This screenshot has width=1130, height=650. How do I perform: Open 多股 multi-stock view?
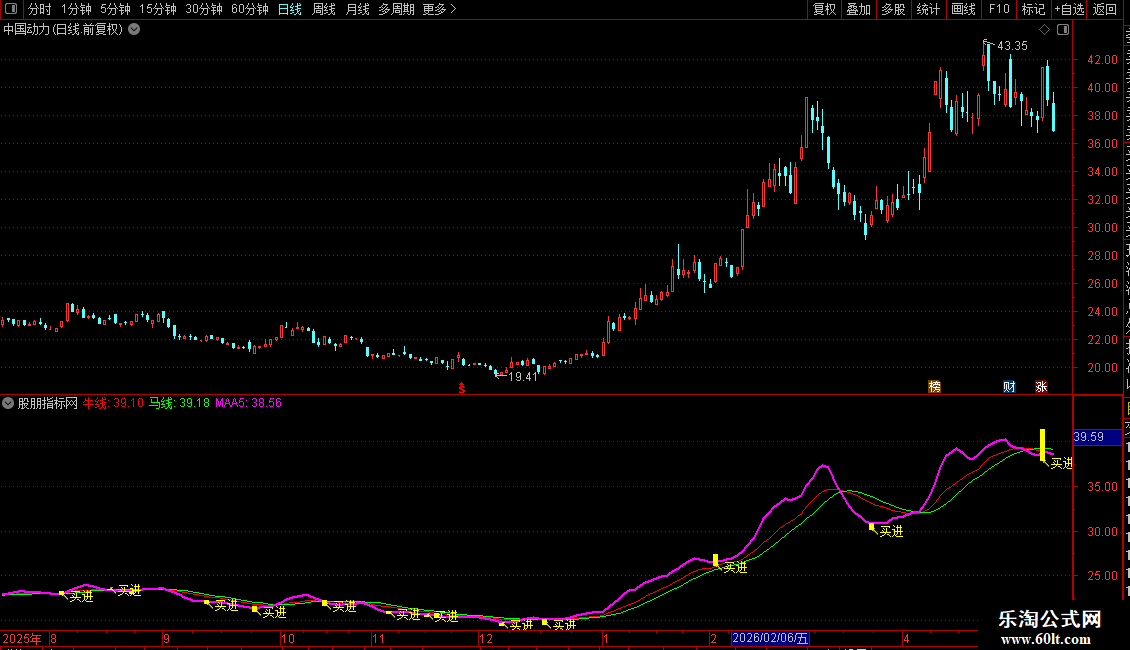(894, 9)
